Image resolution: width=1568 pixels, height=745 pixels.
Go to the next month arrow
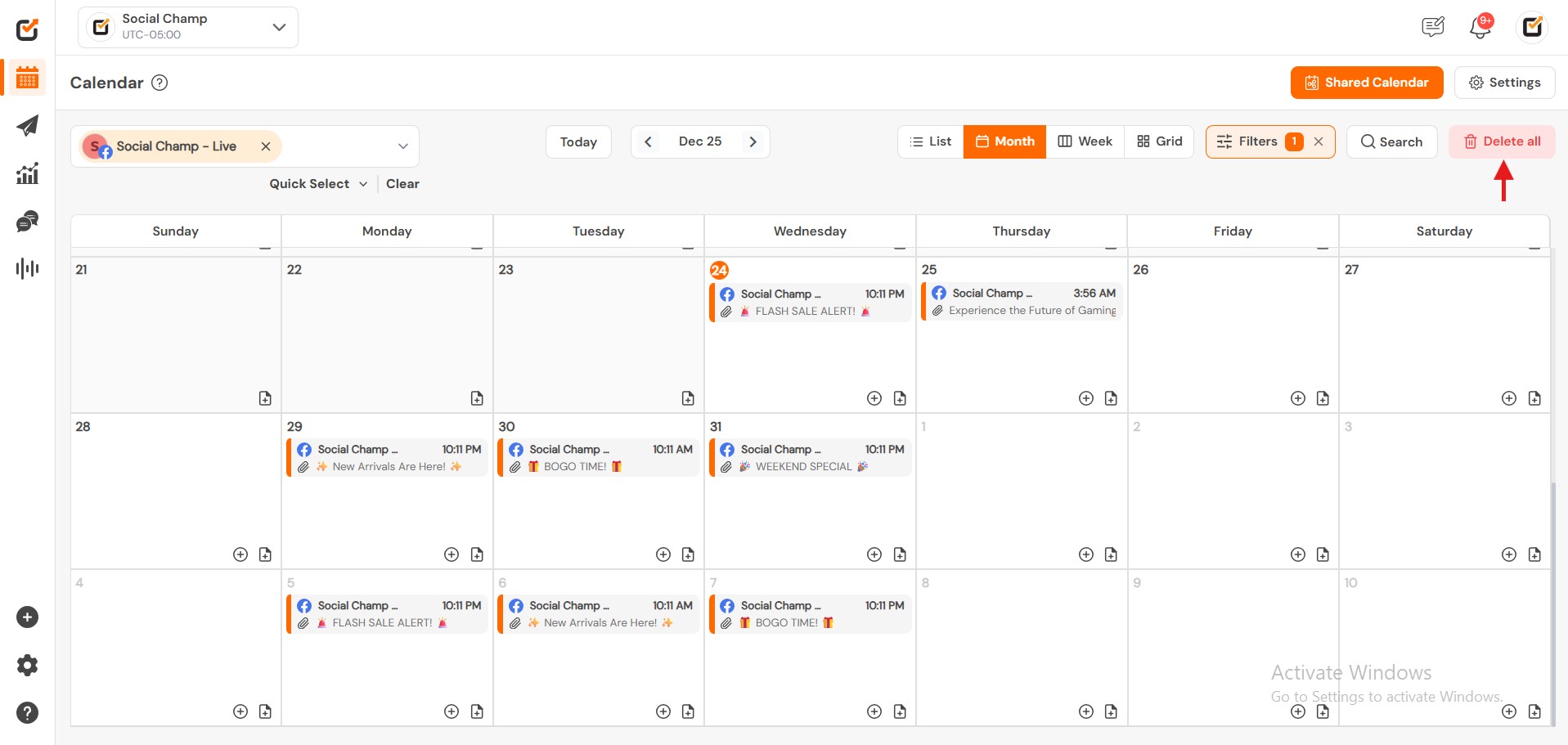[x=753, y=141]
